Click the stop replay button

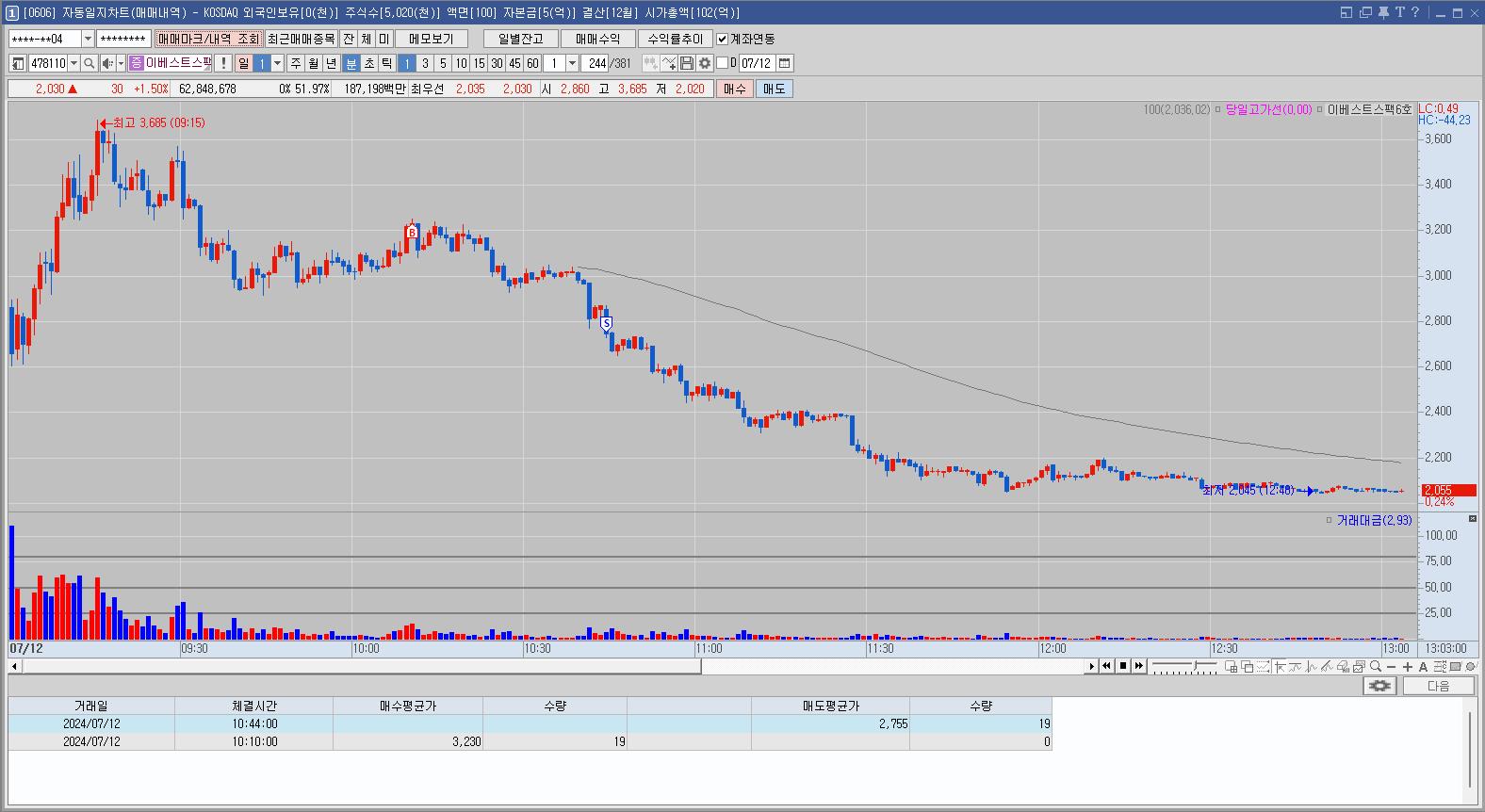[1123, 666]
